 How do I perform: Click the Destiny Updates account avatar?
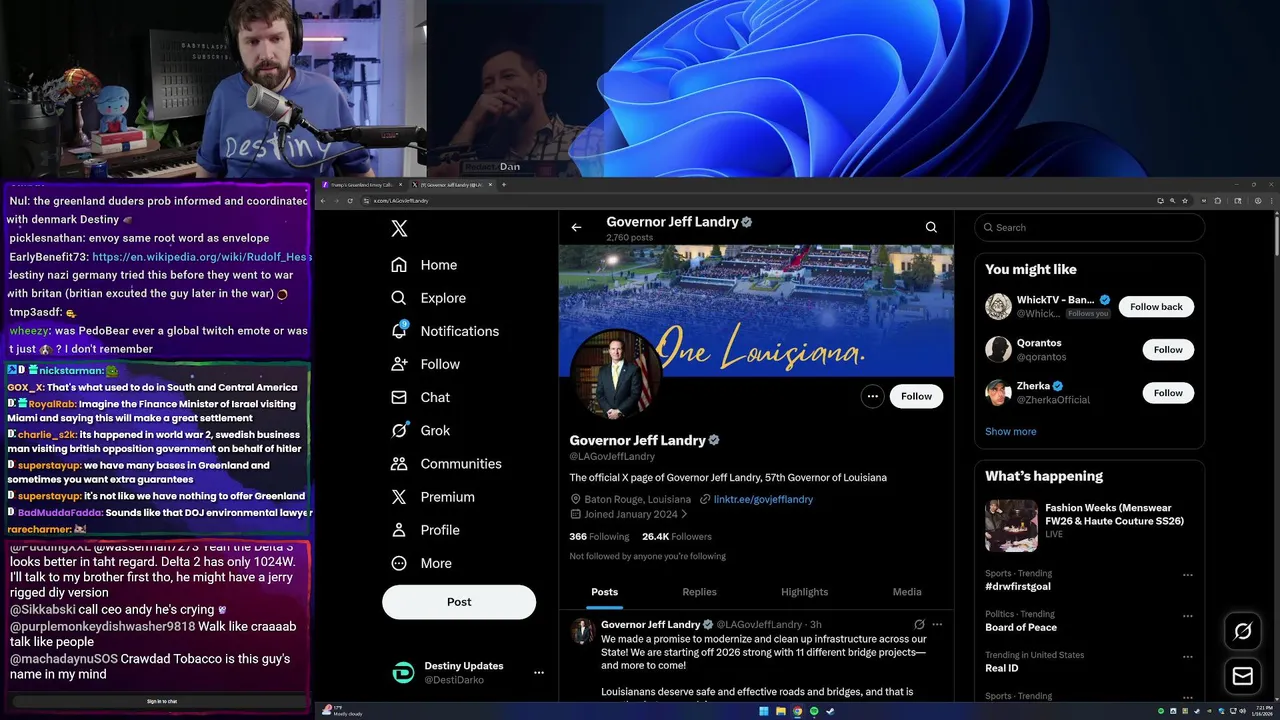pyautogui.click(x=403, y=673)
